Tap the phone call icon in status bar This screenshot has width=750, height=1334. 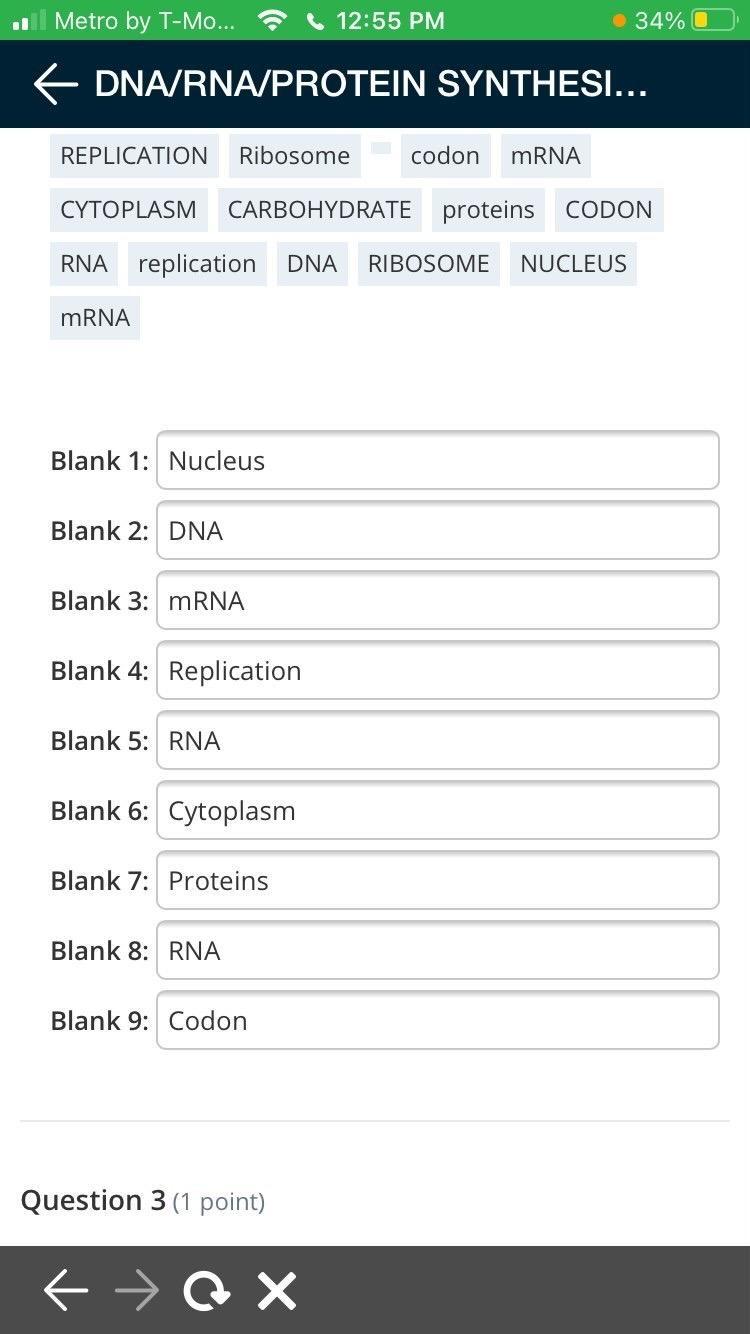(317, 20)
